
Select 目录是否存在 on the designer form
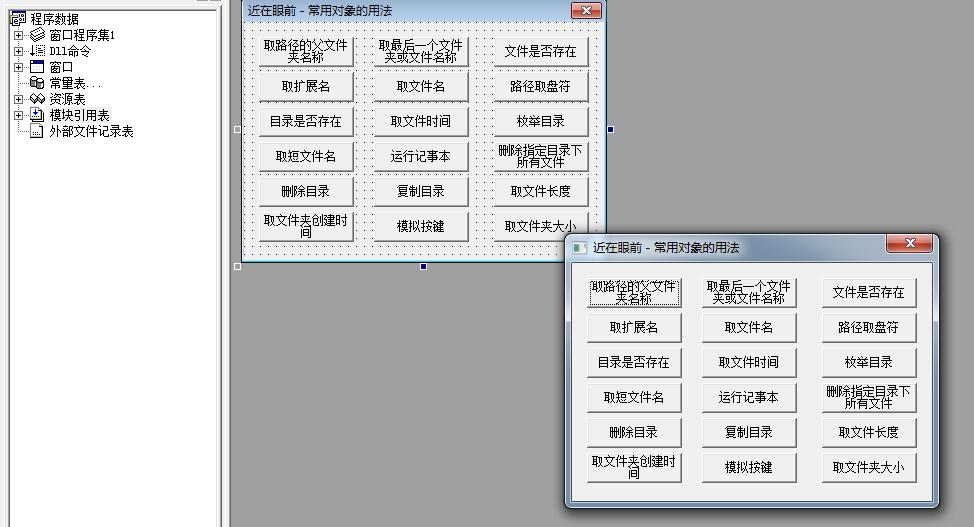point(306,121)
